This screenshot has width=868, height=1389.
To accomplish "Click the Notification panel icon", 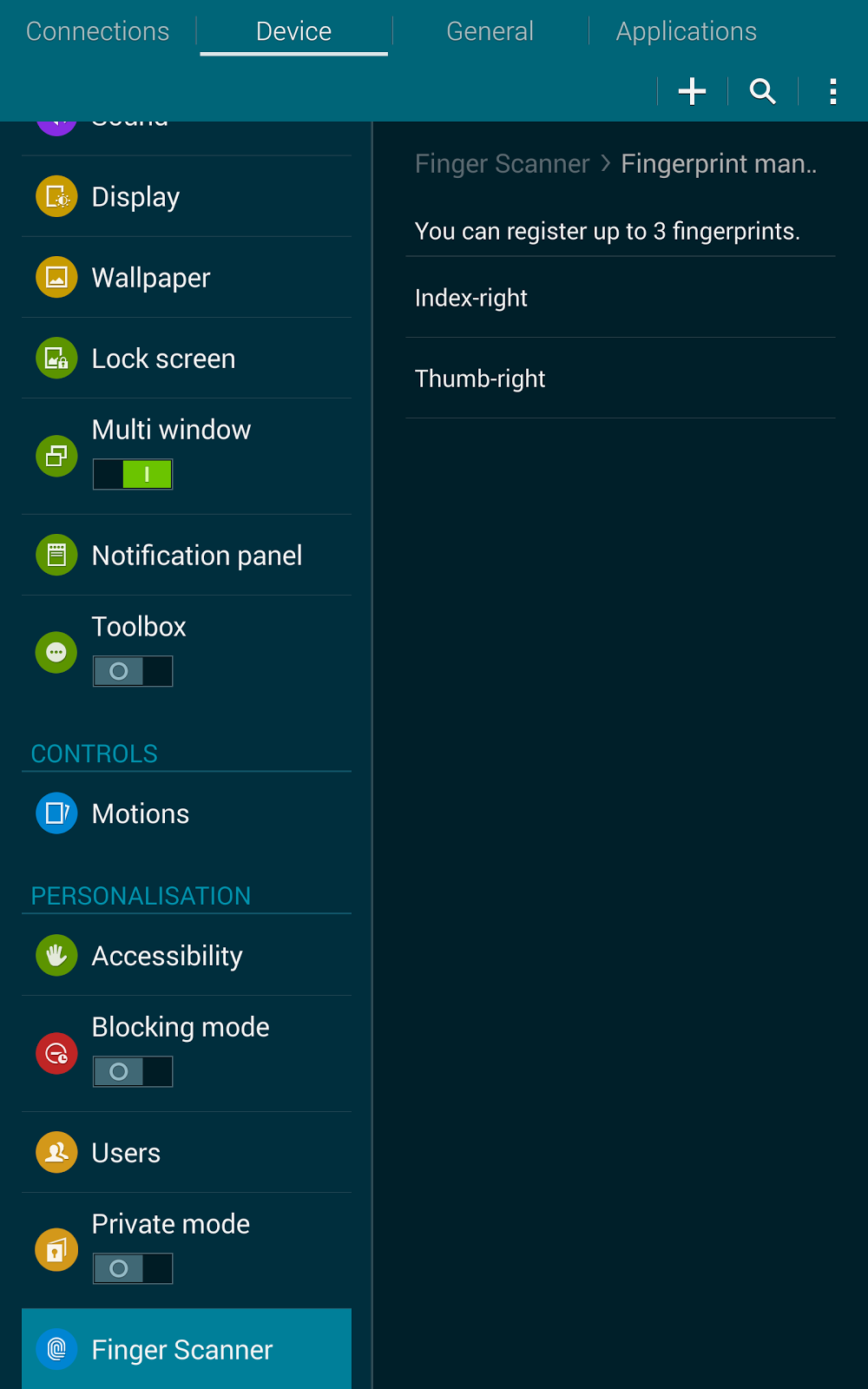I will [56, 555].
